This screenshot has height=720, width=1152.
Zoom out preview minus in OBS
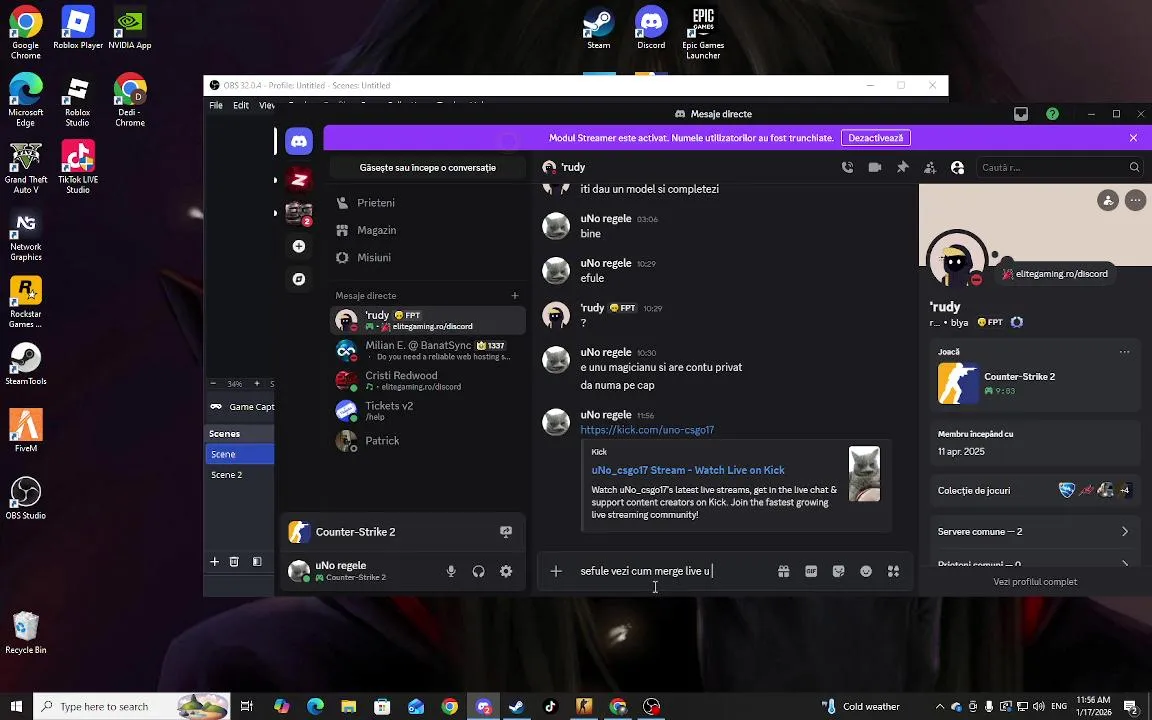click(x=214, y=384)
